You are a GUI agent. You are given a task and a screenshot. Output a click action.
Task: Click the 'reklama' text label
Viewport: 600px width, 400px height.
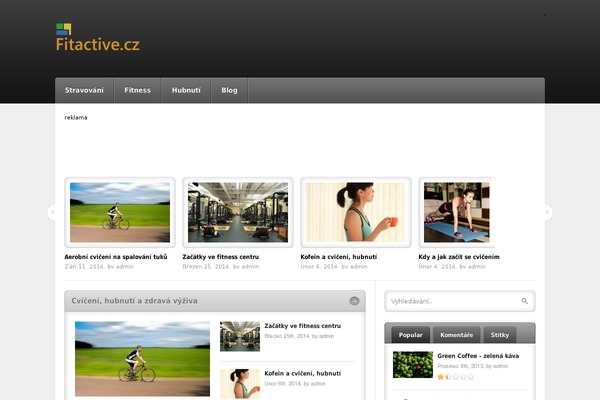pyautogui.click(x=76, y=118)
